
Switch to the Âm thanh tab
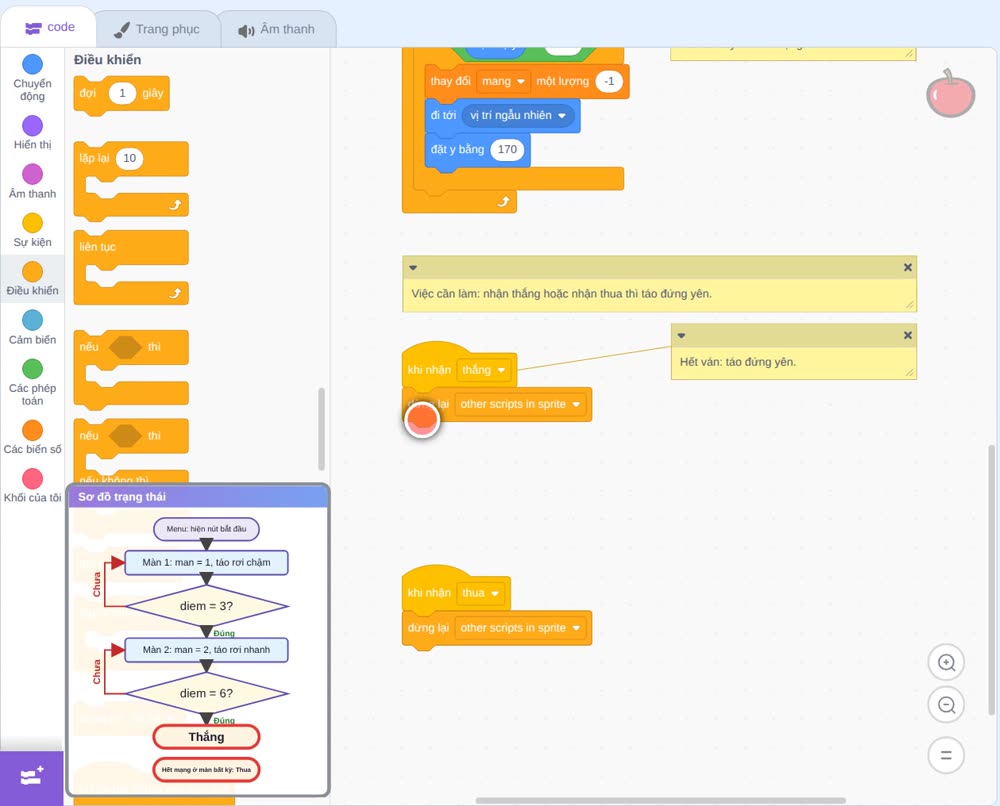point(277,29)
